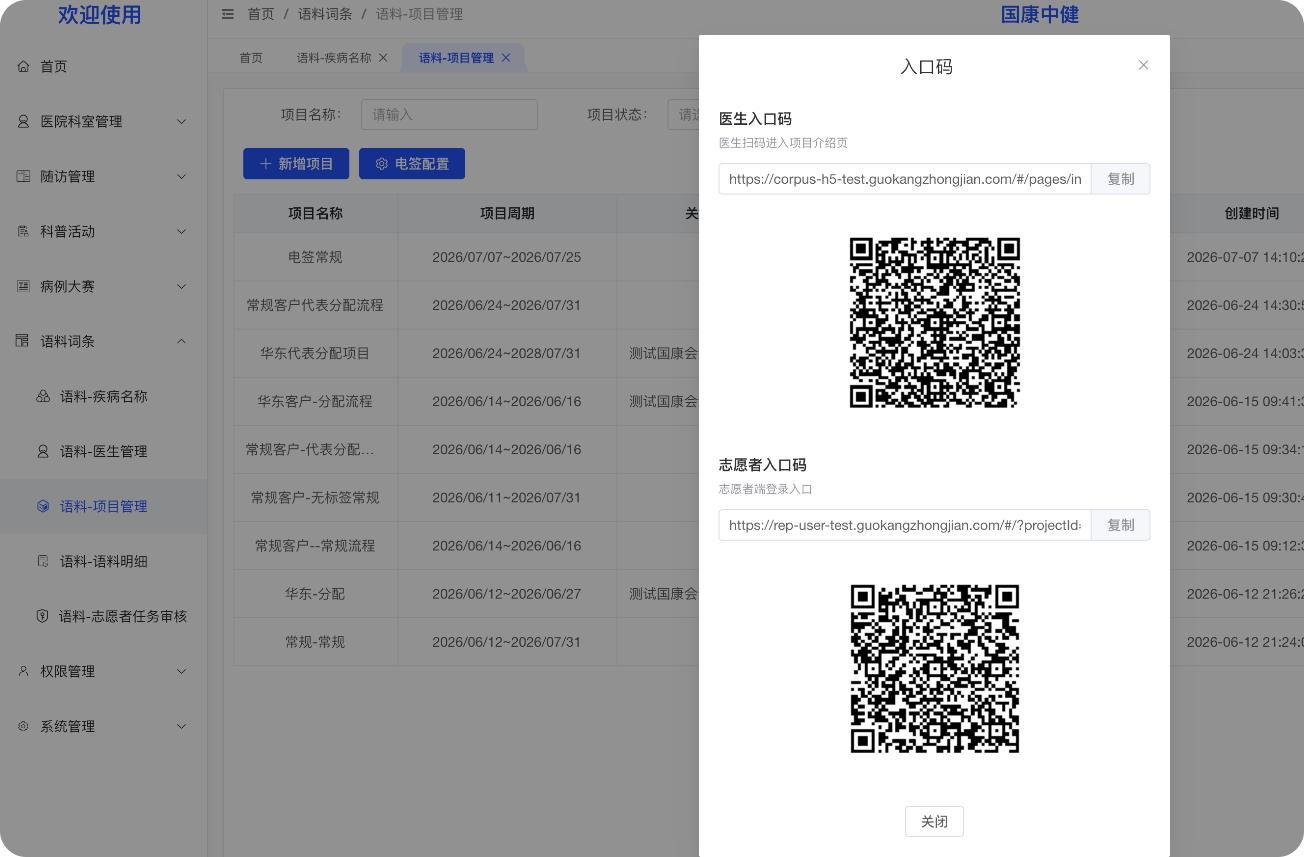Click the home icon beside 首页 in sidebar
Viewport: 1304px width, 857px height.
23,66
